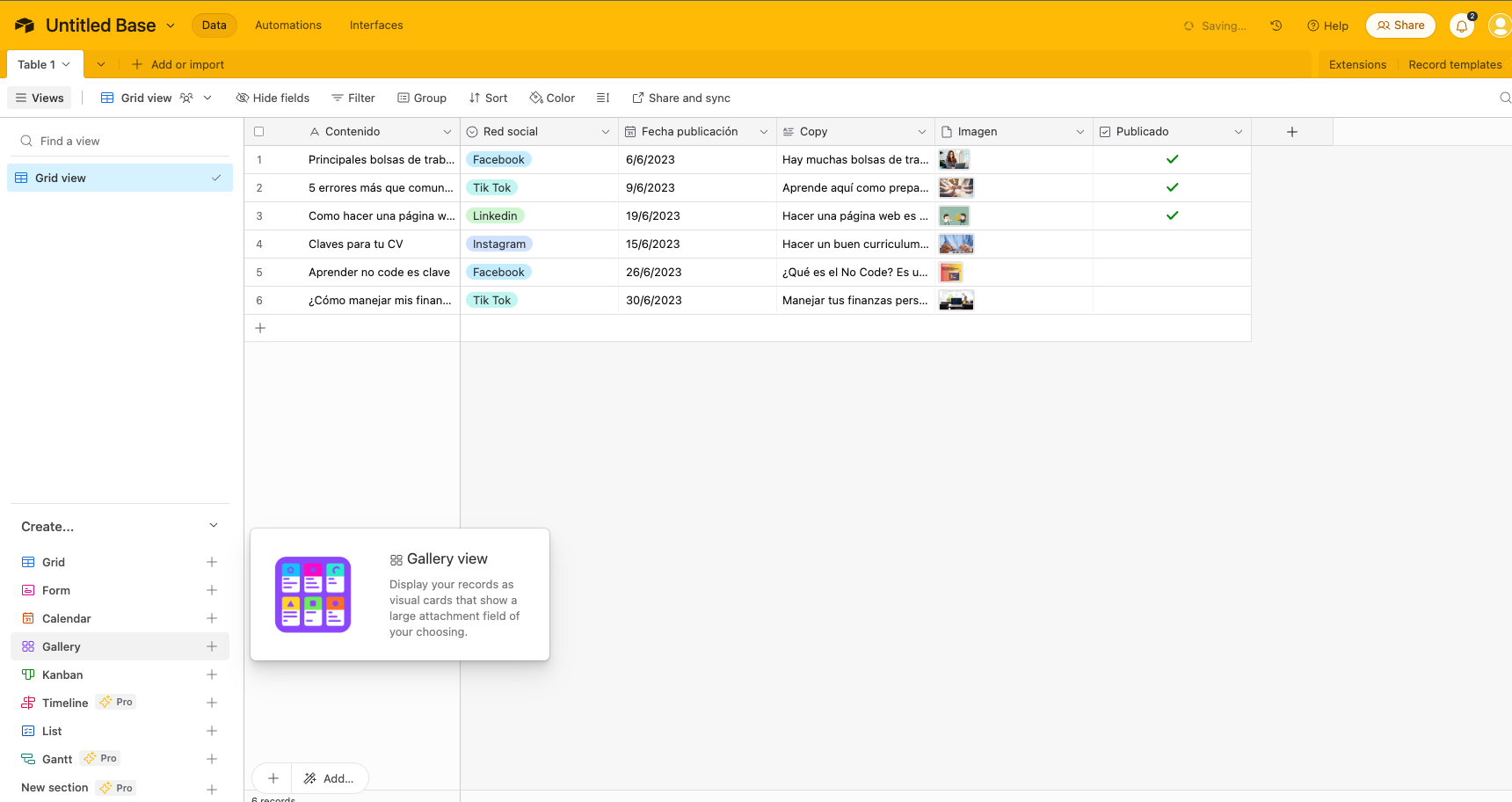Click the Share button

pos(1399,26)
